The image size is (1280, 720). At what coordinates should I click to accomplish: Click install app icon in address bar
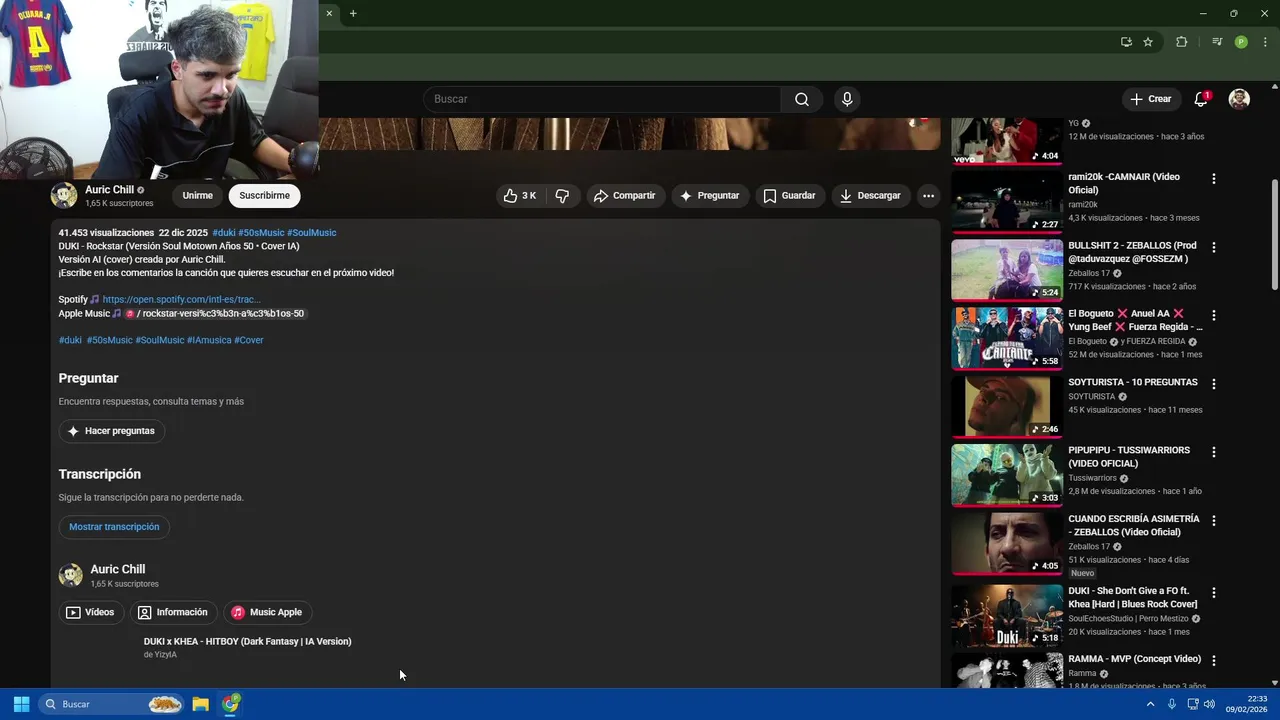coord(1126,42)
